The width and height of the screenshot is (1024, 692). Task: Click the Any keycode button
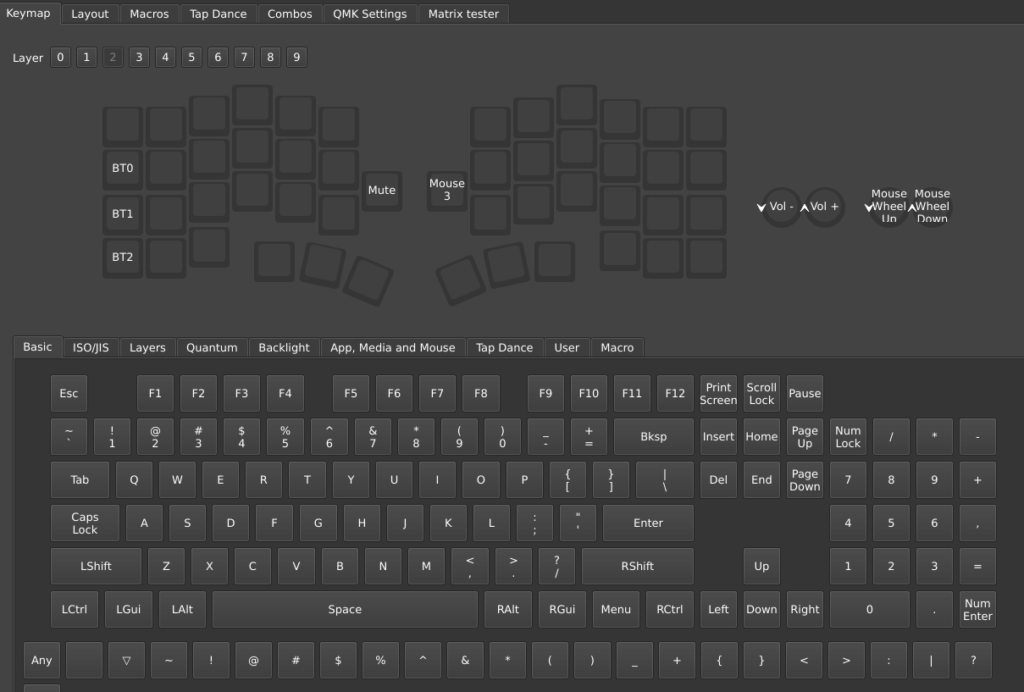[42, 660]
